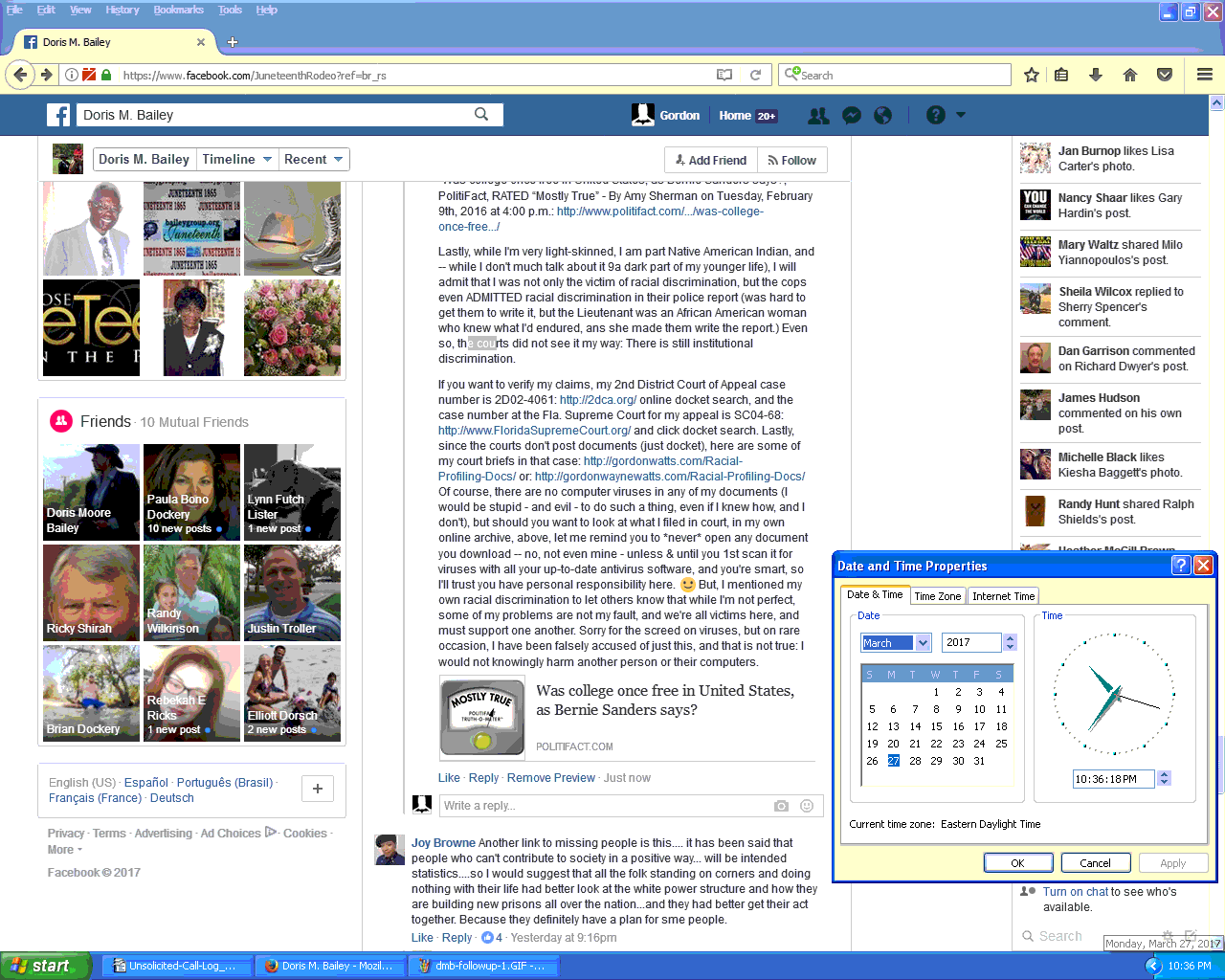Expand the month dropdown showing March
Screen dimensions: 1225x980
tap(923, 643)
